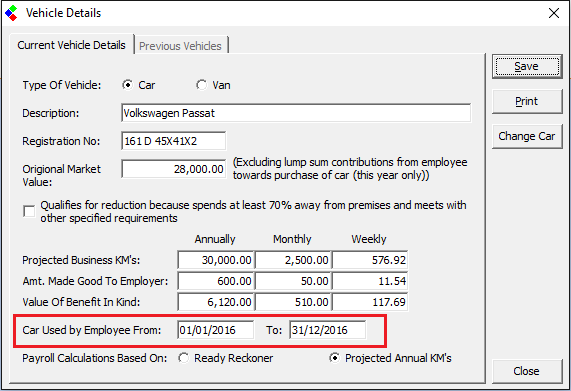Click the Value Of Benefit In Kind label

(x=81, y=302)
